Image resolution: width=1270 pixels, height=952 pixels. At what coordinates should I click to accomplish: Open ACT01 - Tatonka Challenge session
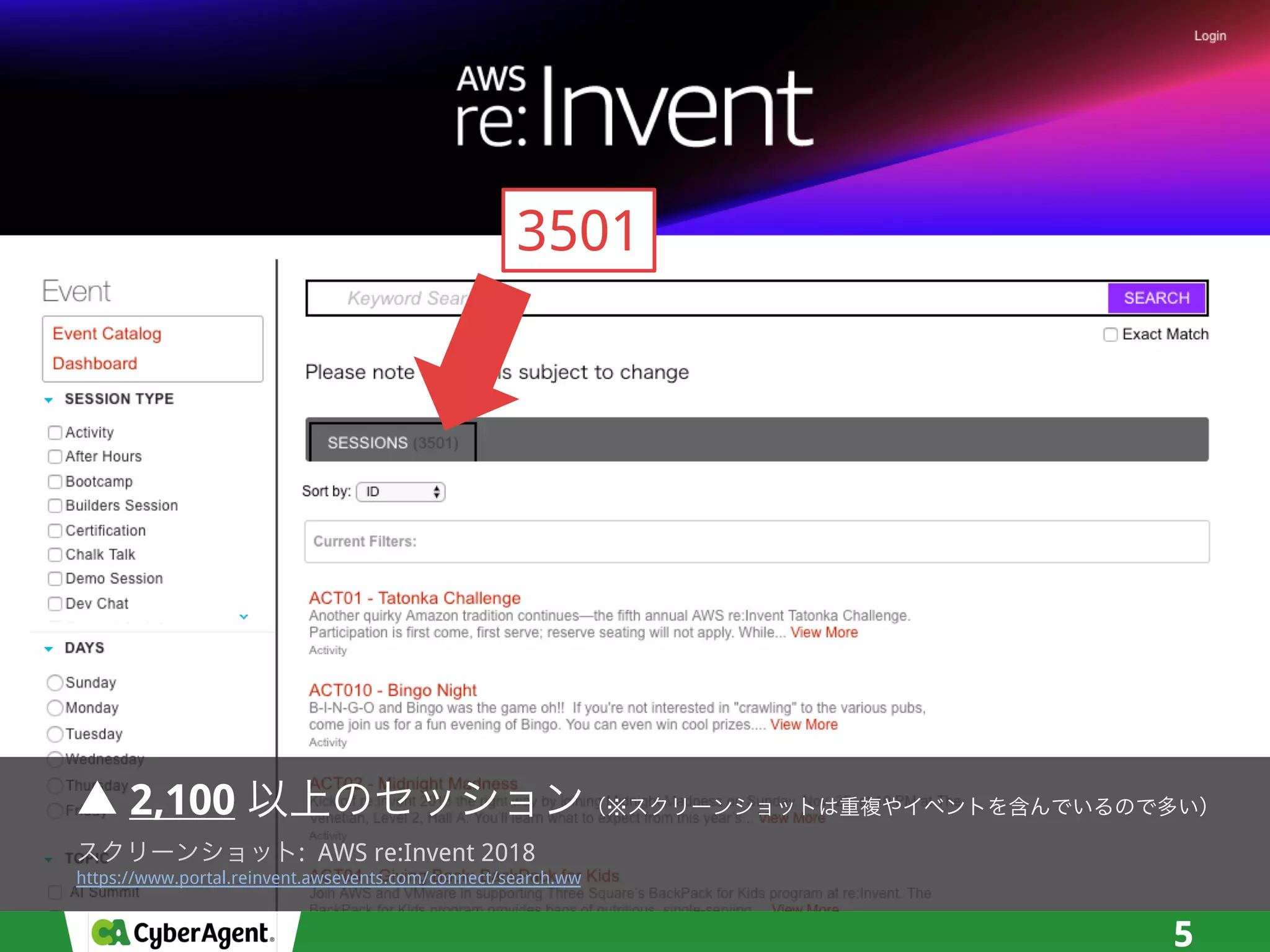(x=414, y=598)
